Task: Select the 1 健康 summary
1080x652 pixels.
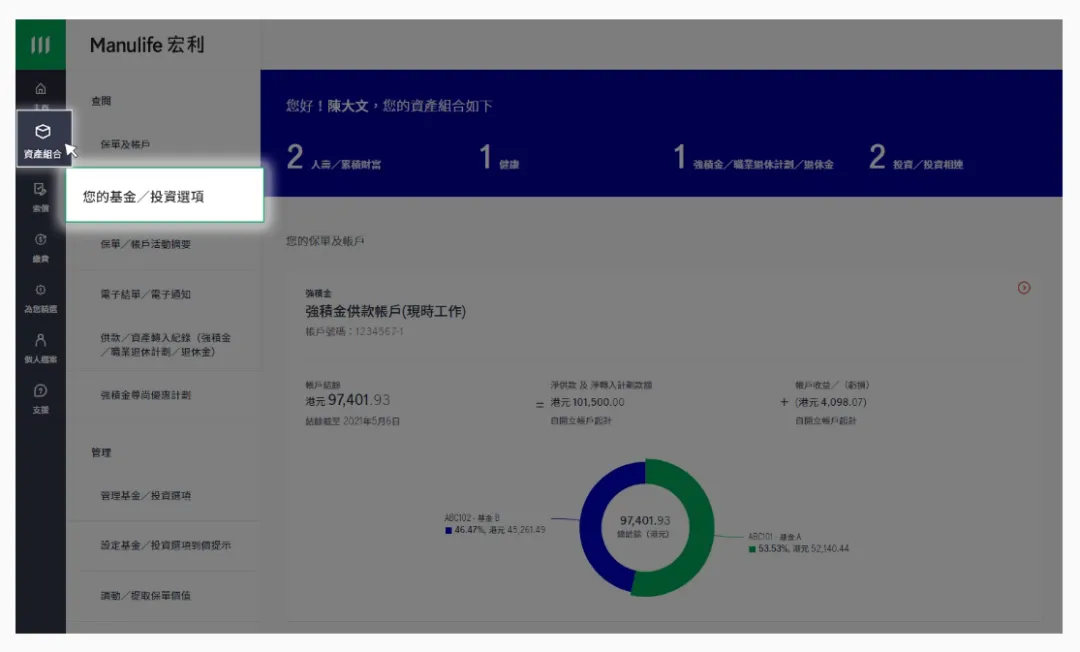Action: (499, 158)
